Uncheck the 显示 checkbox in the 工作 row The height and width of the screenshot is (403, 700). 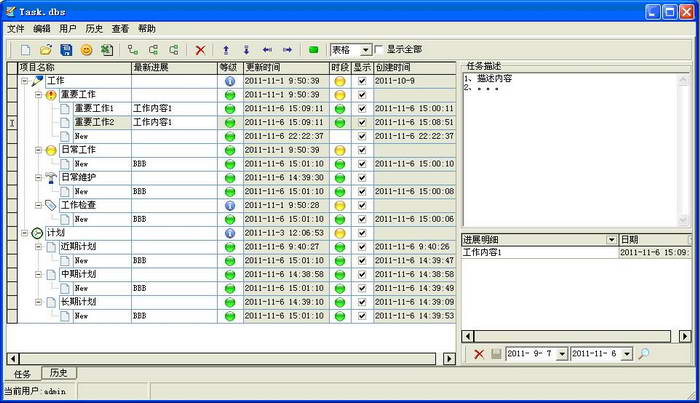(x=361, y=81)
